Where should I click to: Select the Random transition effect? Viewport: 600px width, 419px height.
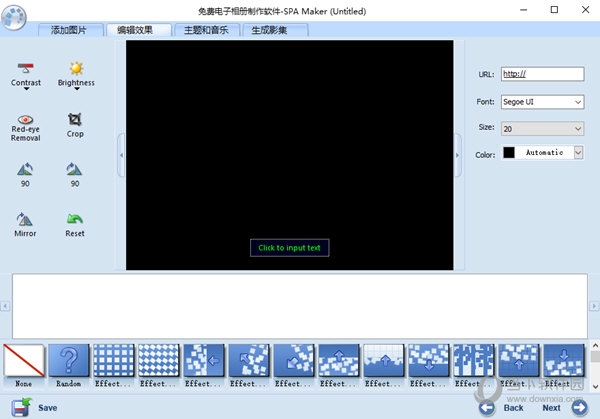coord(69,360)
